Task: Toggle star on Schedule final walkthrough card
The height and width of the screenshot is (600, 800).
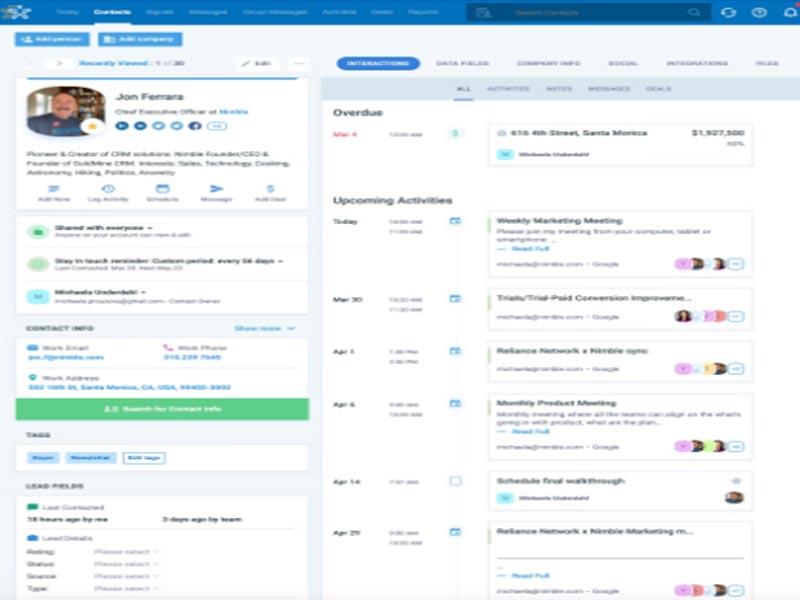Action: 736,481
